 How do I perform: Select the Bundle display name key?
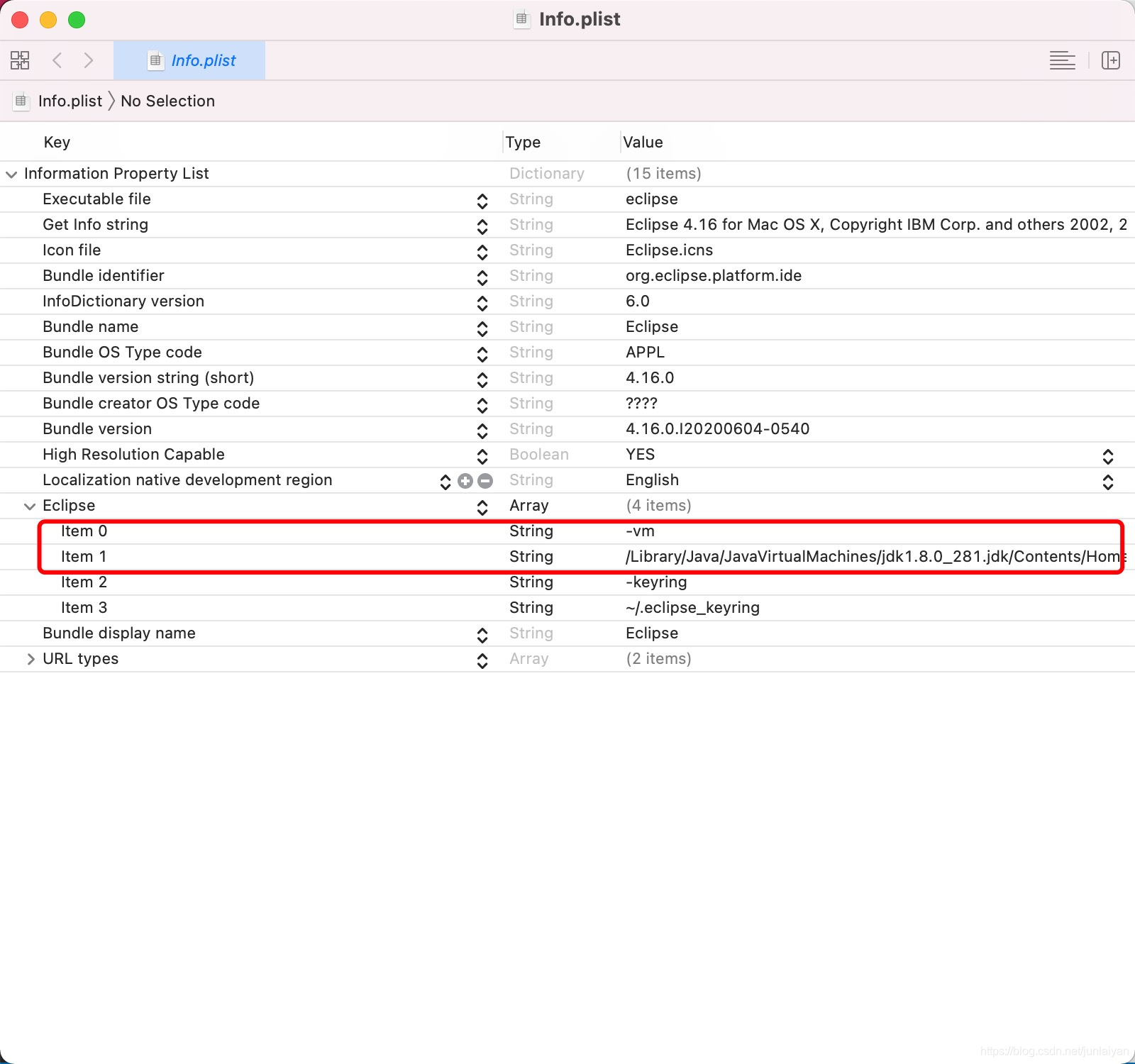119,633
